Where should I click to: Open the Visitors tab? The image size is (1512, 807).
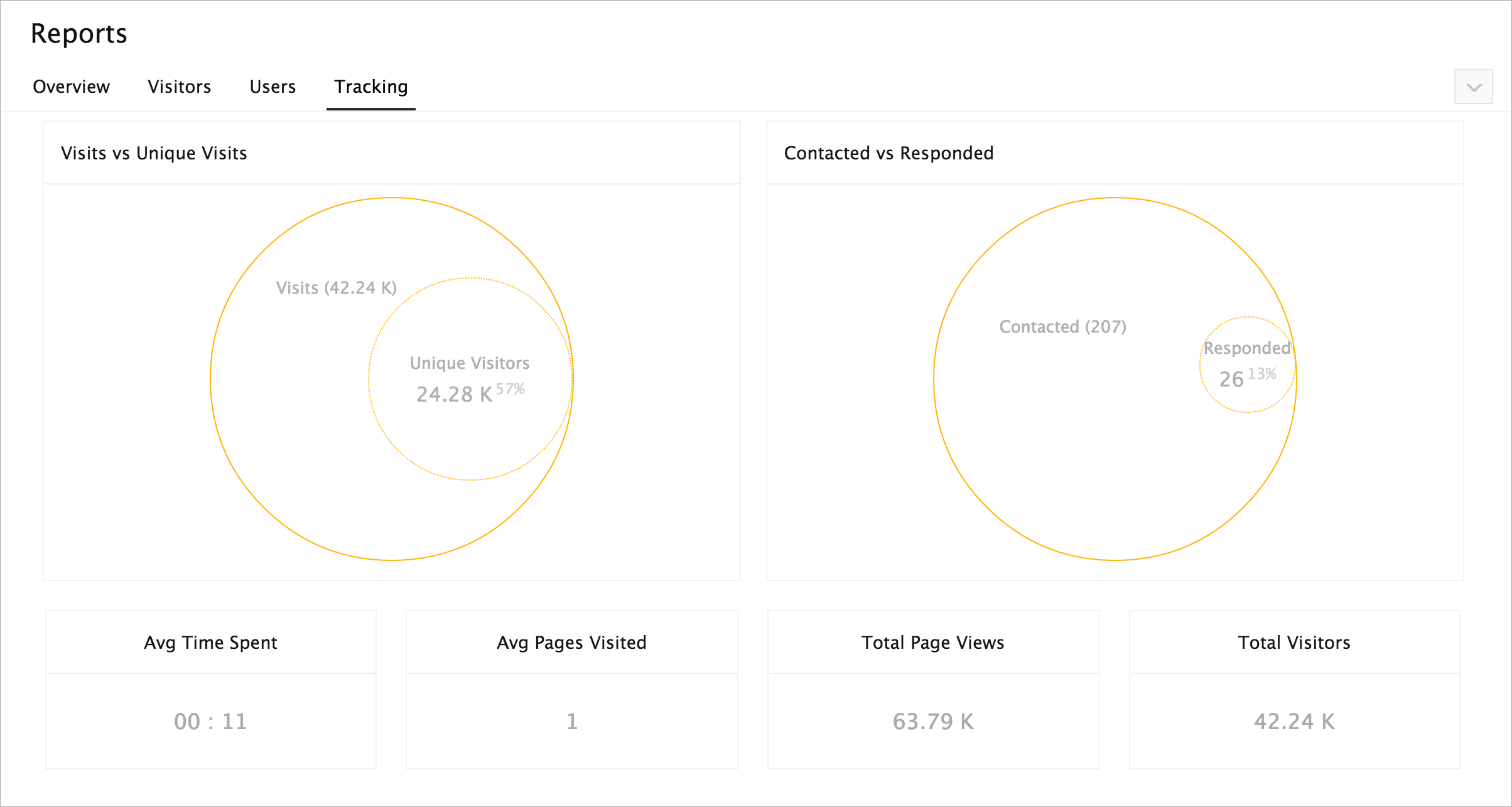tap(179, 87)
